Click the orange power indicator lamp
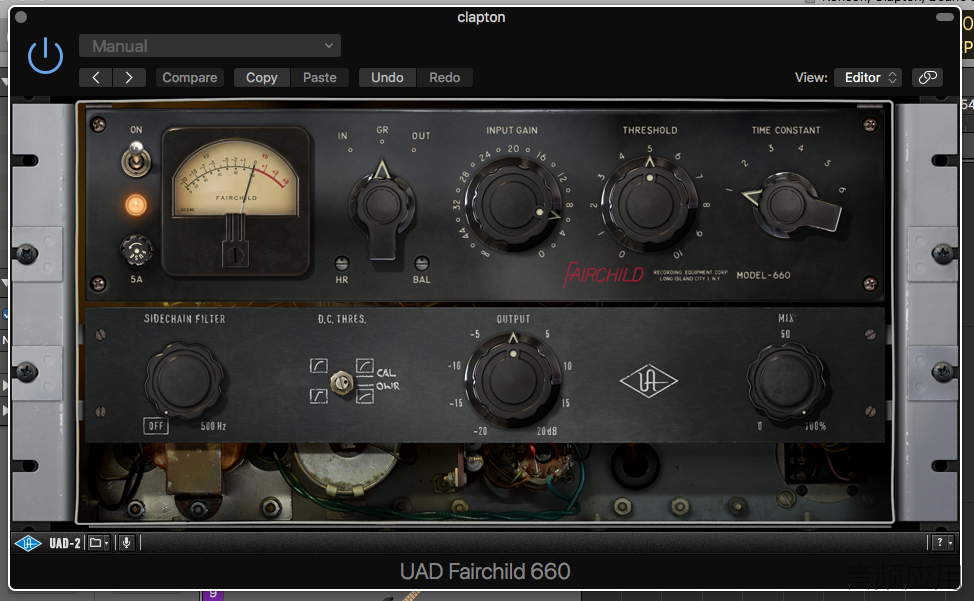The height and width of the screenshot is (601, 974). point(136,205)
